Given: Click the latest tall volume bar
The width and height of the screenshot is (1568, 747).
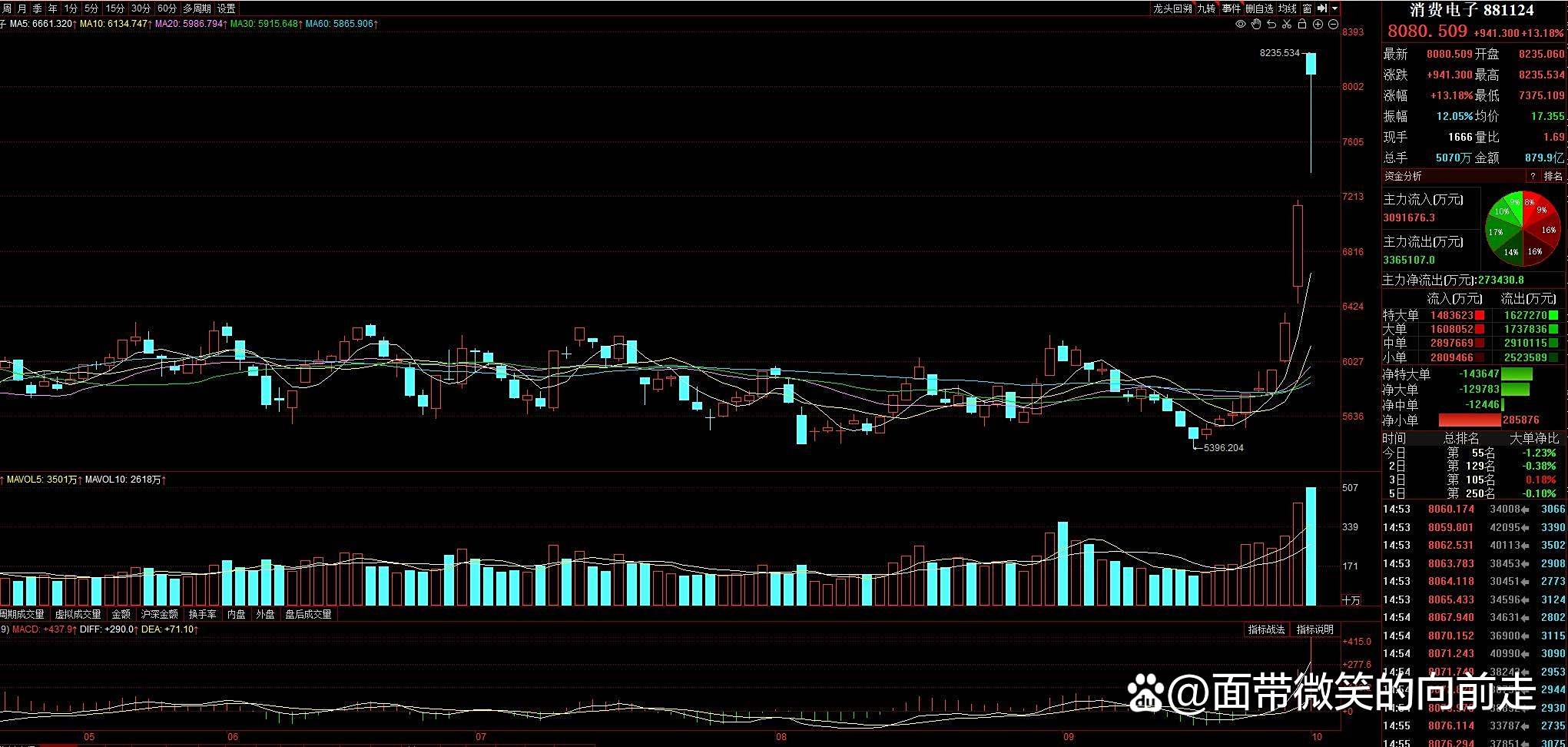Looking at the screenshot, I should (1311, 546).
